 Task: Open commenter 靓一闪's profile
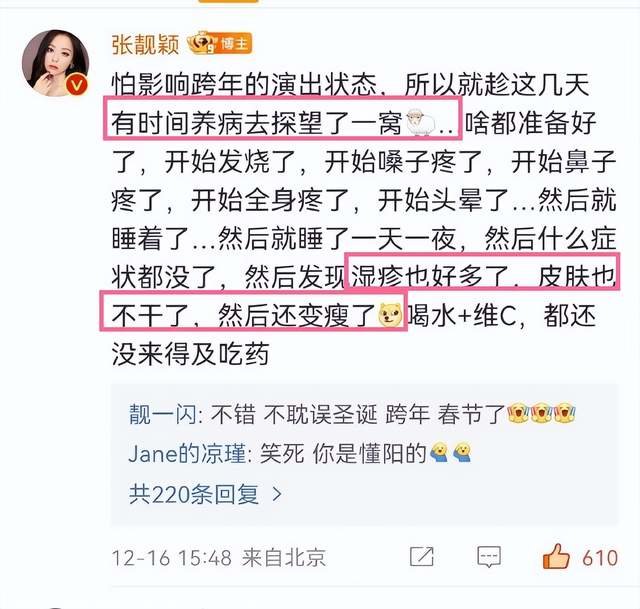[x=163, y=414]
